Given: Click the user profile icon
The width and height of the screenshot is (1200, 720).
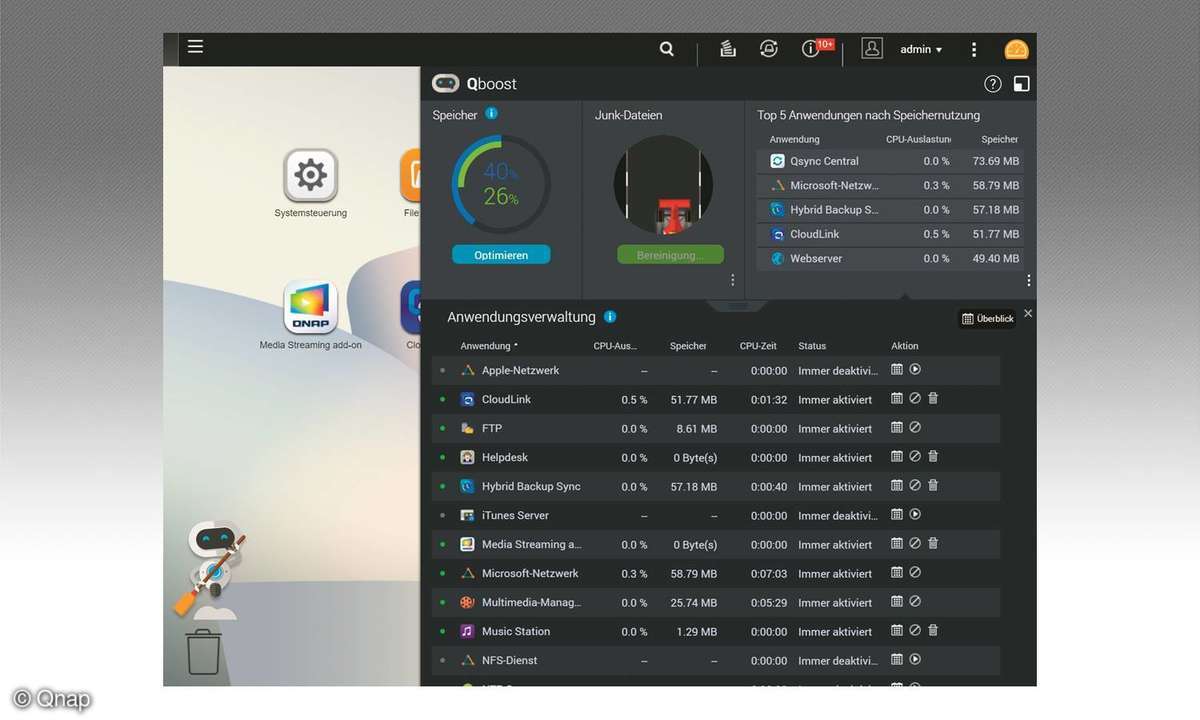Looking at the screenshot, I should pos(872,48).
